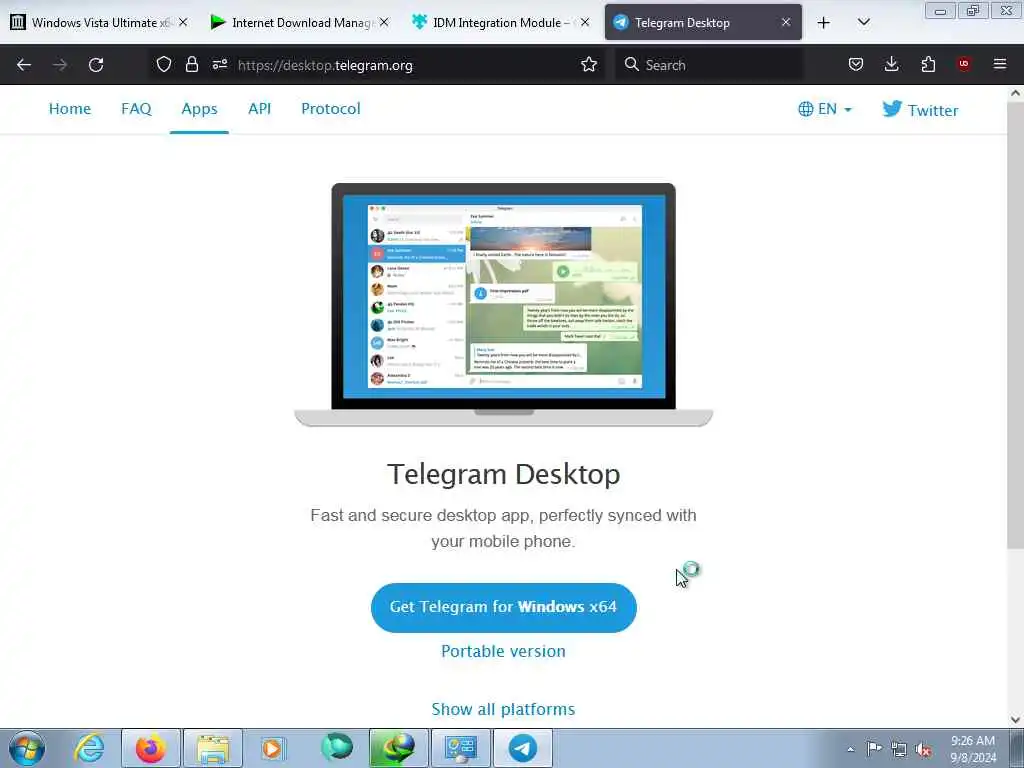This screenshot has width=1024, height=768.
Task: Open the taskbar clock showing 9:26 AM
Action: (973, 749)
